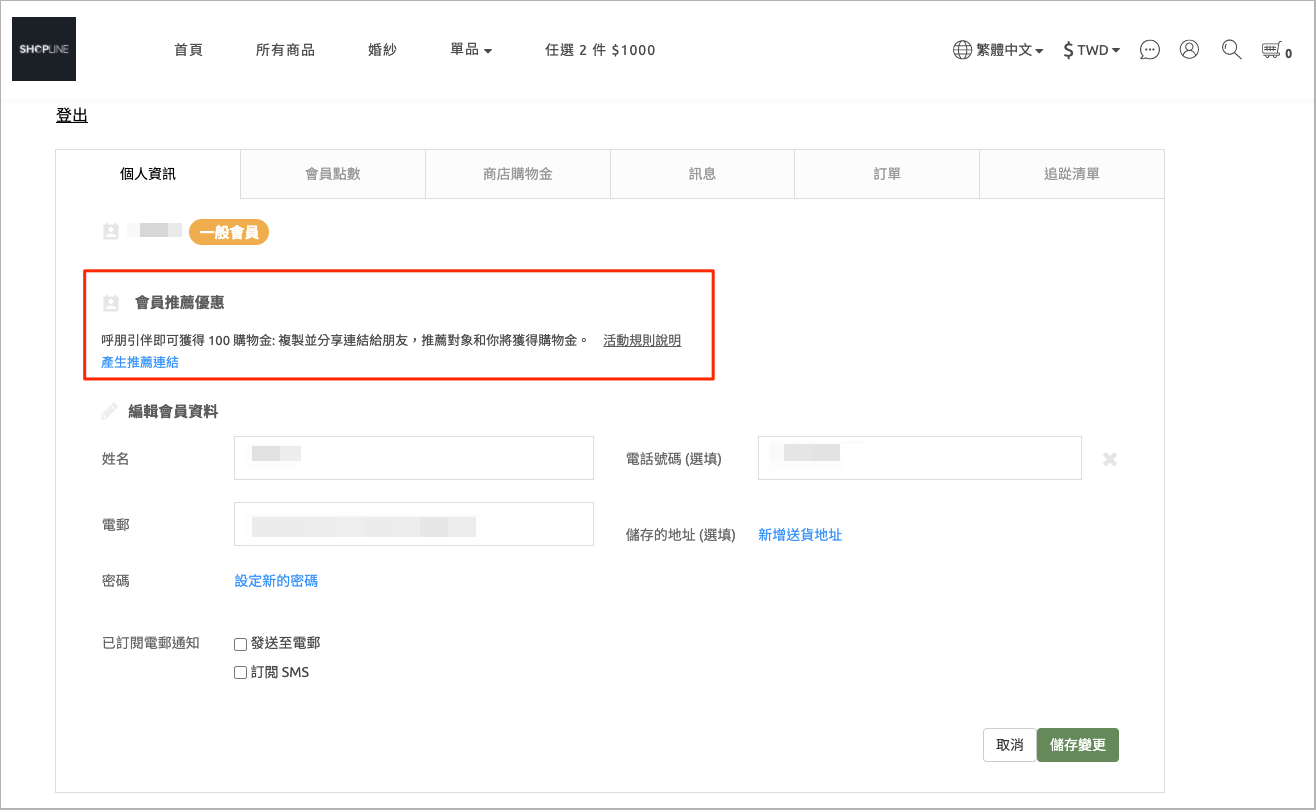
Task: Open the 訂單 orders tab
Action: (x=887, y=174)
